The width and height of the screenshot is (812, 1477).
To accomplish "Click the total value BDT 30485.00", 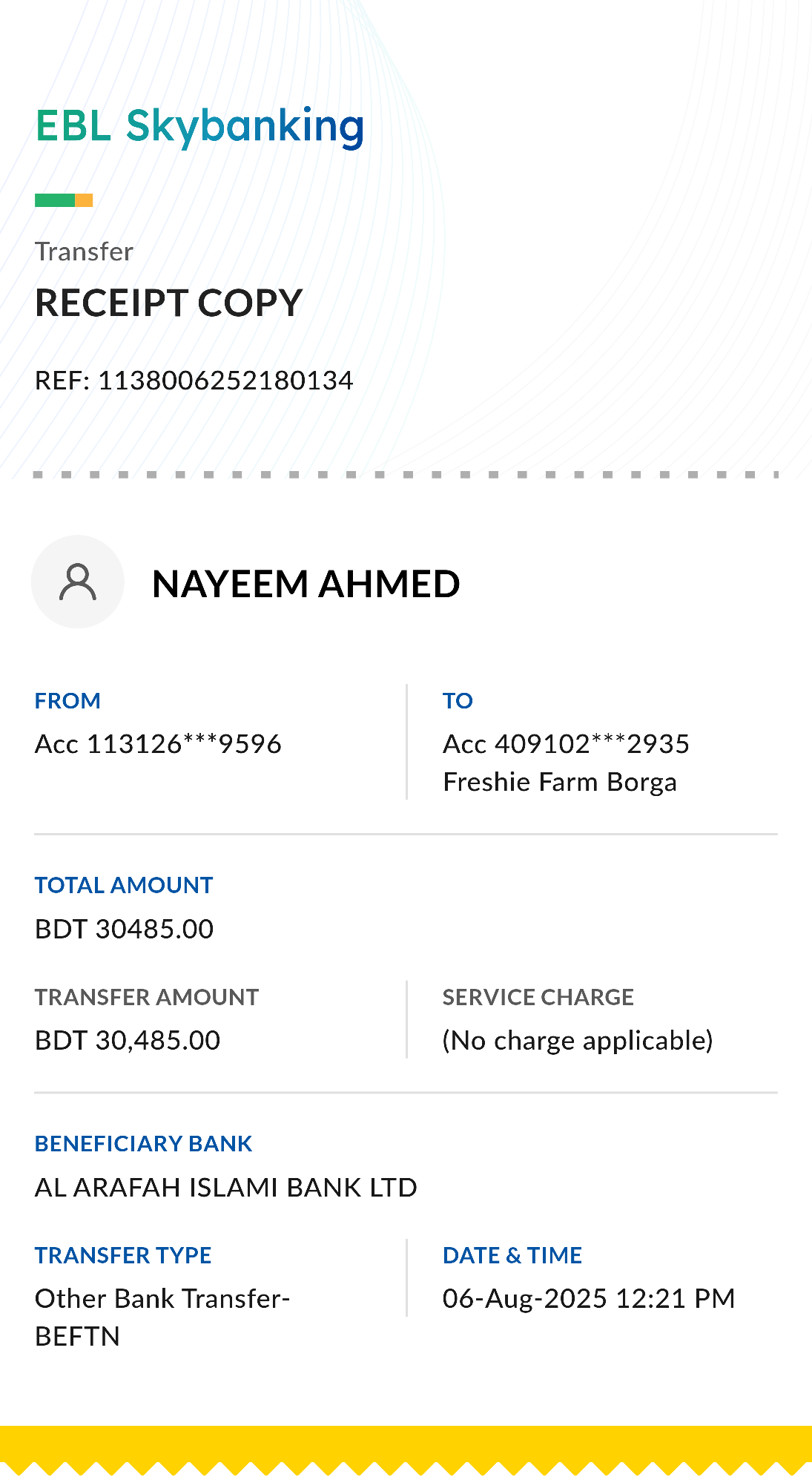I will (x=124, y=929).
